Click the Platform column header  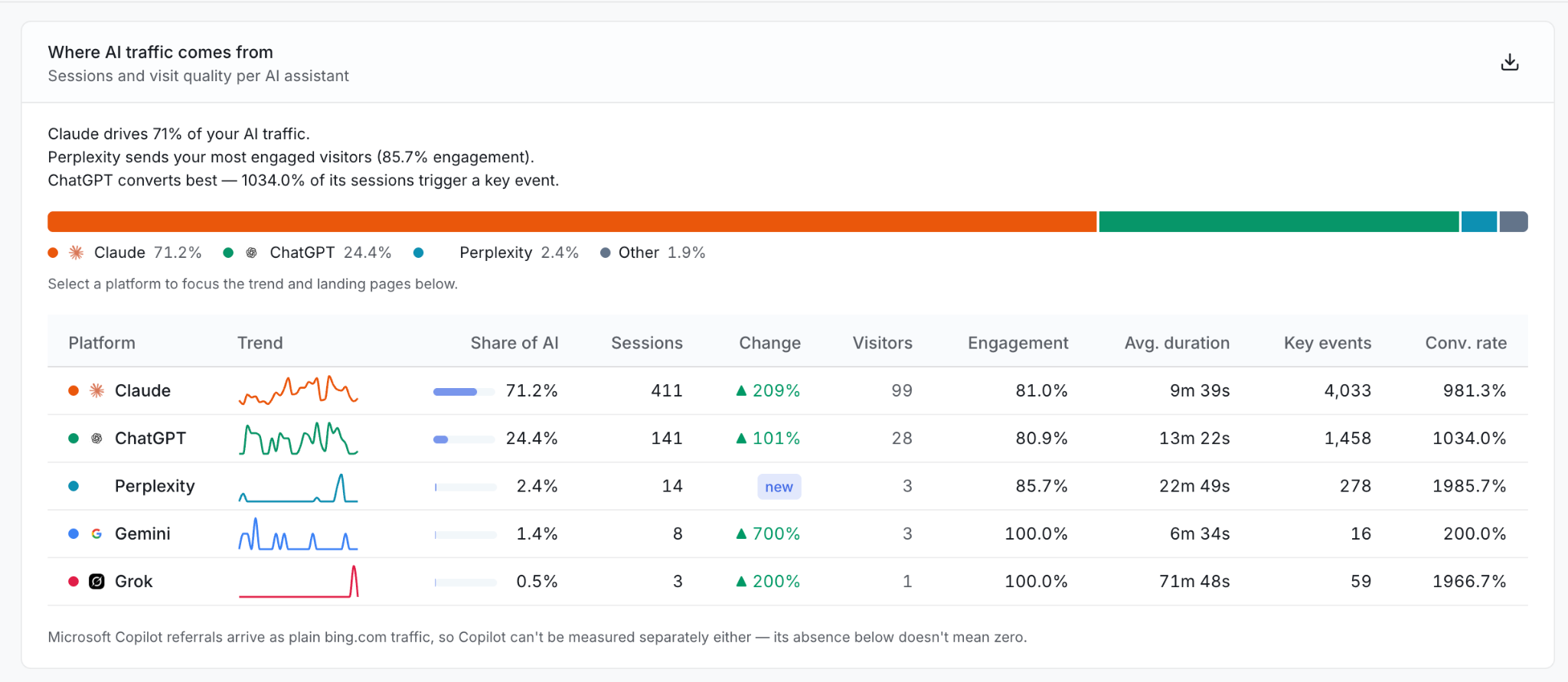tap(102, 343)
